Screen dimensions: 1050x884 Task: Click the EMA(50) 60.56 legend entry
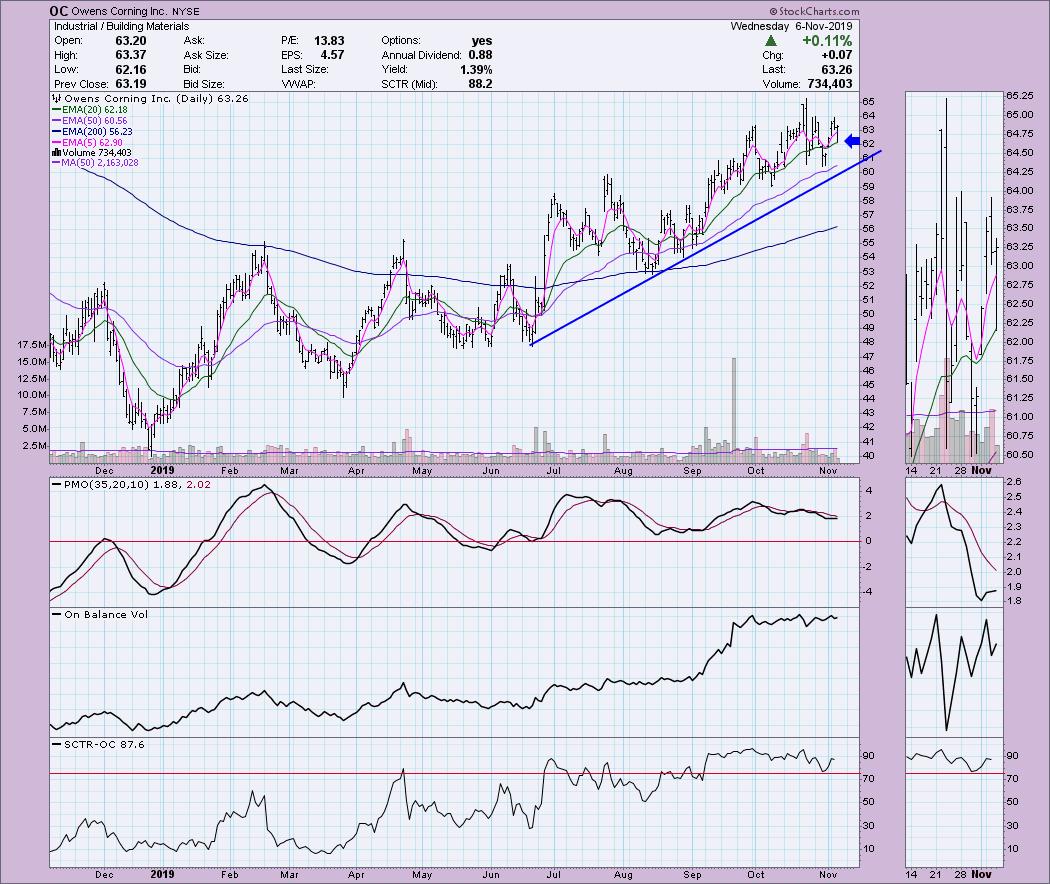[x=90, y=121]
